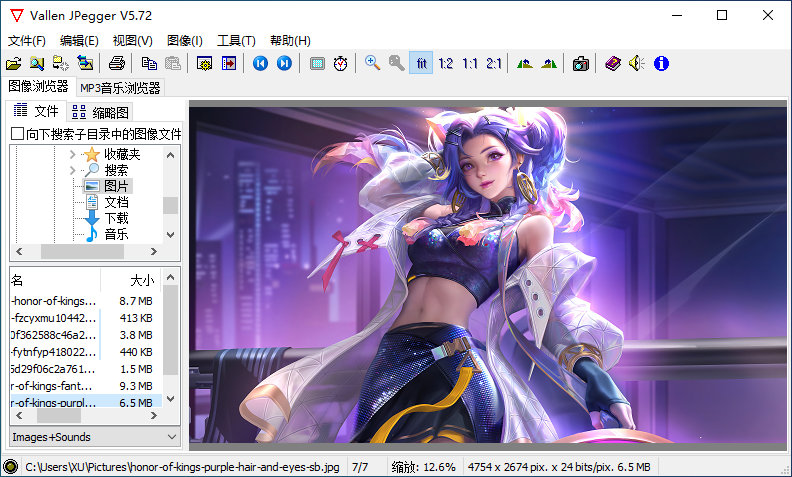Click folder tree horizontal scroll right arrow
This screenshot has width=792, height=477.
point(154,251)
